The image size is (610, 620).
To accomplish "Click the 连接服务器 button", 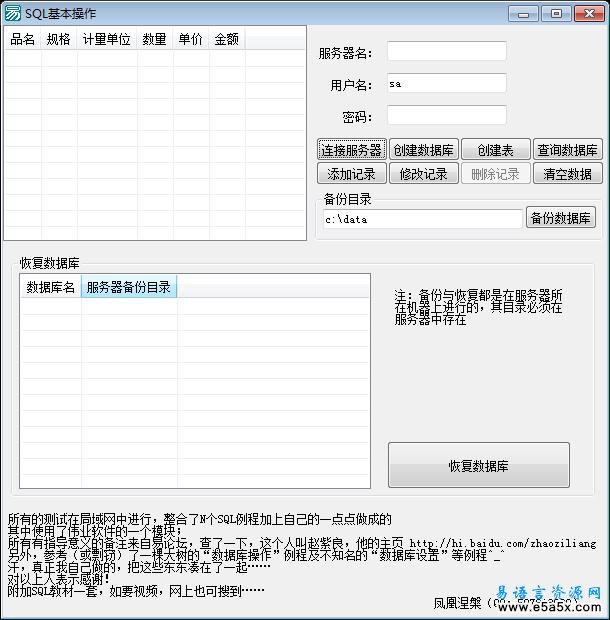I will (x=352, y=149).
